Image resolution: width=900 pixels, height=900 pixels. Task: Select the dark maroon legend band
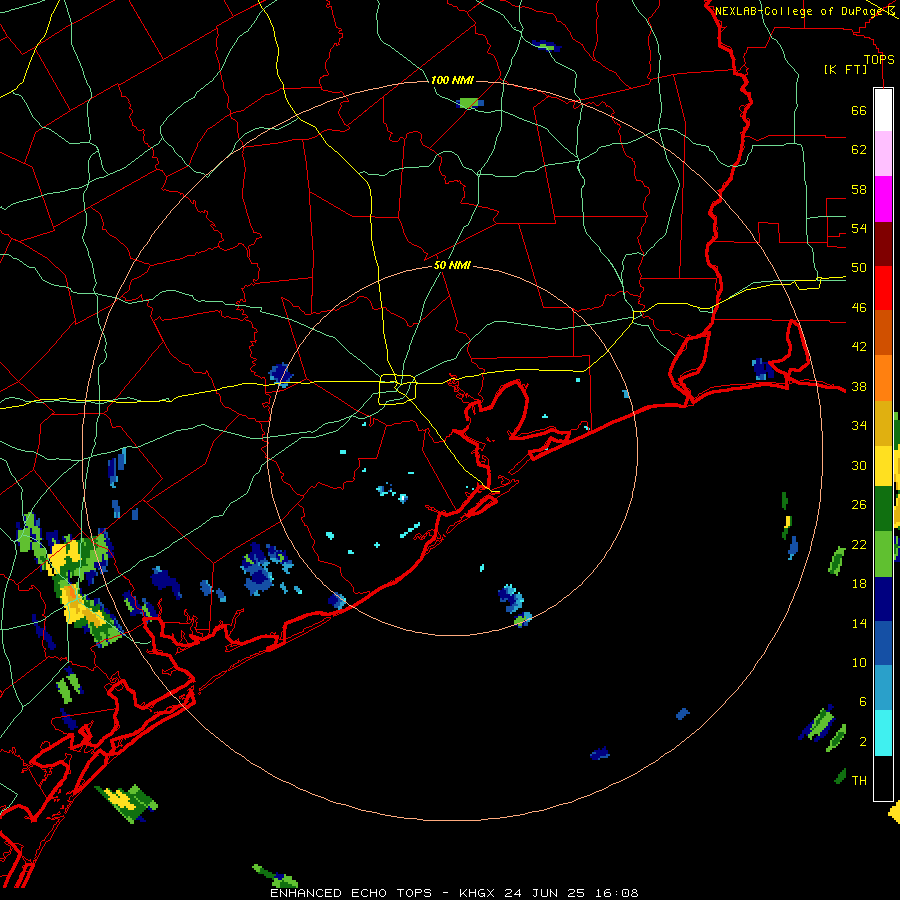[x=883, y=244]
